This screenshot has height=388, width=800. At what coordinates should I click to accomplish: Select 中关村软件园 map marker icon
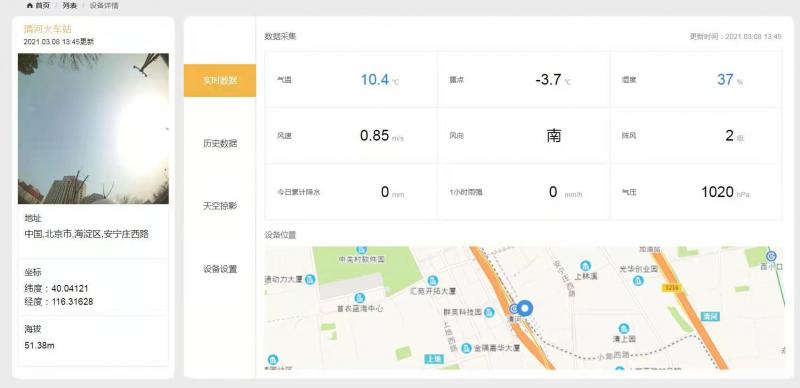tap(361, 250)
